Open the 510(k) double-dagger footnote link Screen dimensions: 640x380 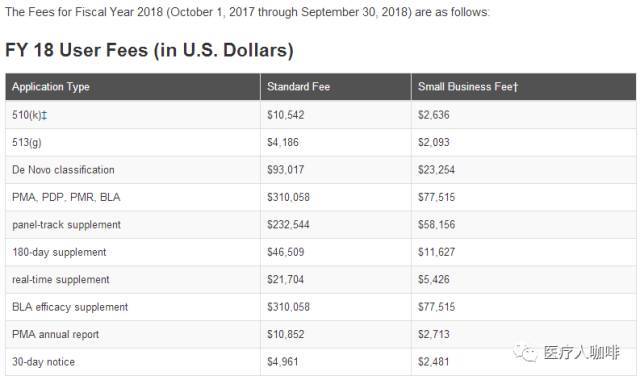coord(44,115)
